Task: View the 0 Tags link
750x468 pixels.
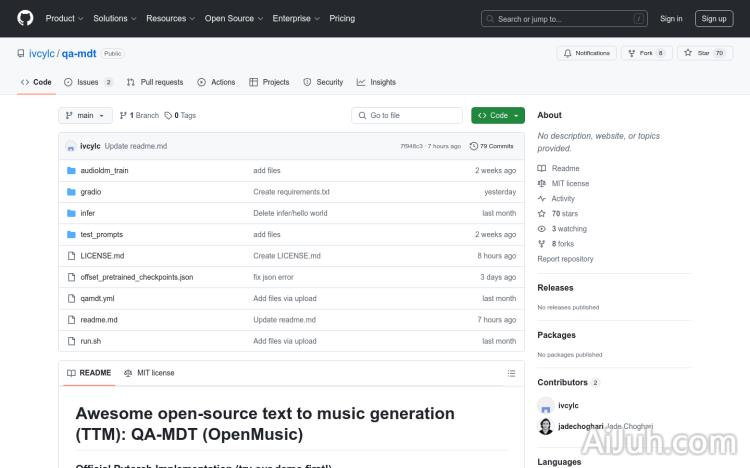Action: (180, 115)
